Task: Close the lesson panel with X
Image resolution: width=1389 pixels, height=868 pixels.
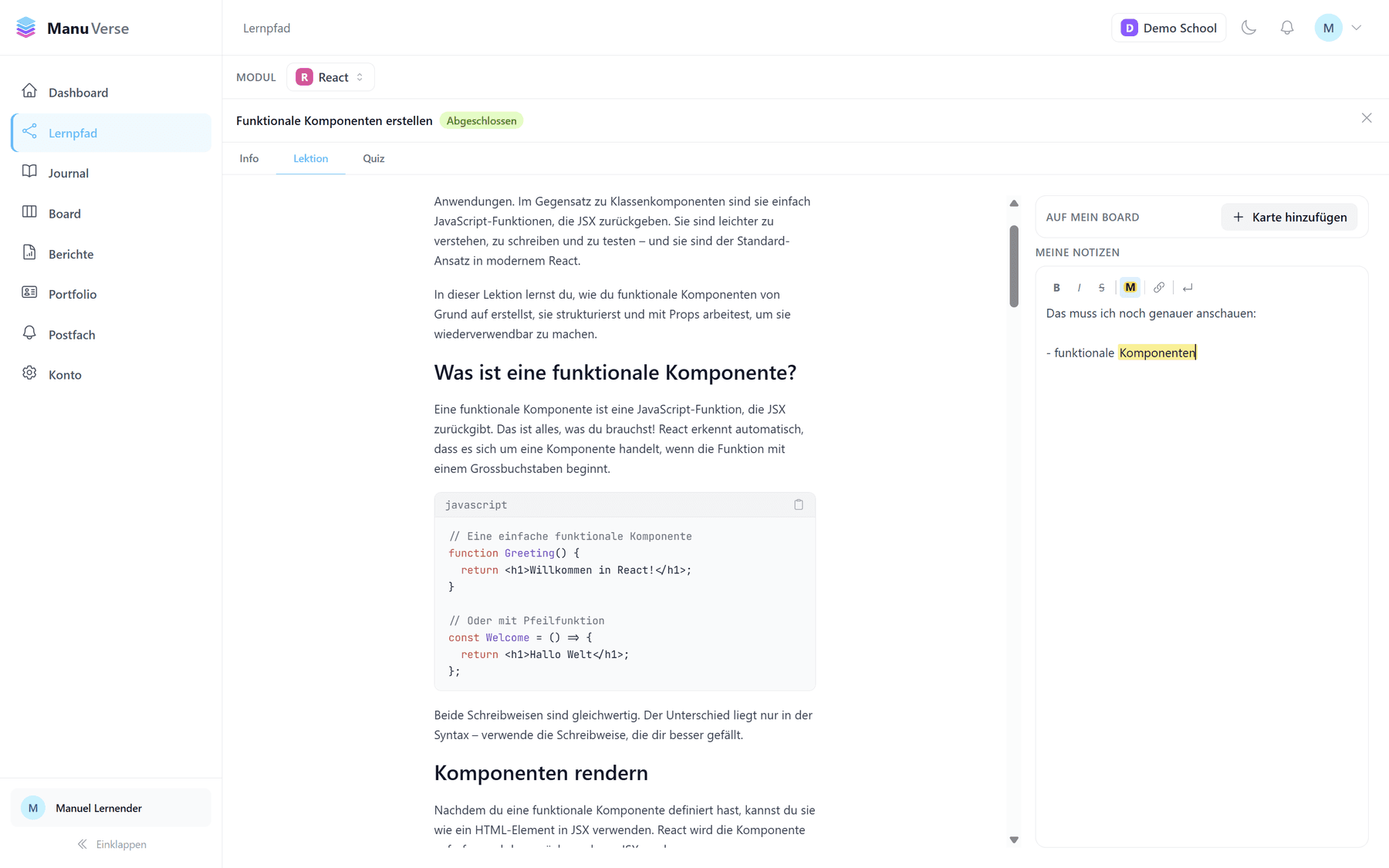Action: pos(1367,118)
